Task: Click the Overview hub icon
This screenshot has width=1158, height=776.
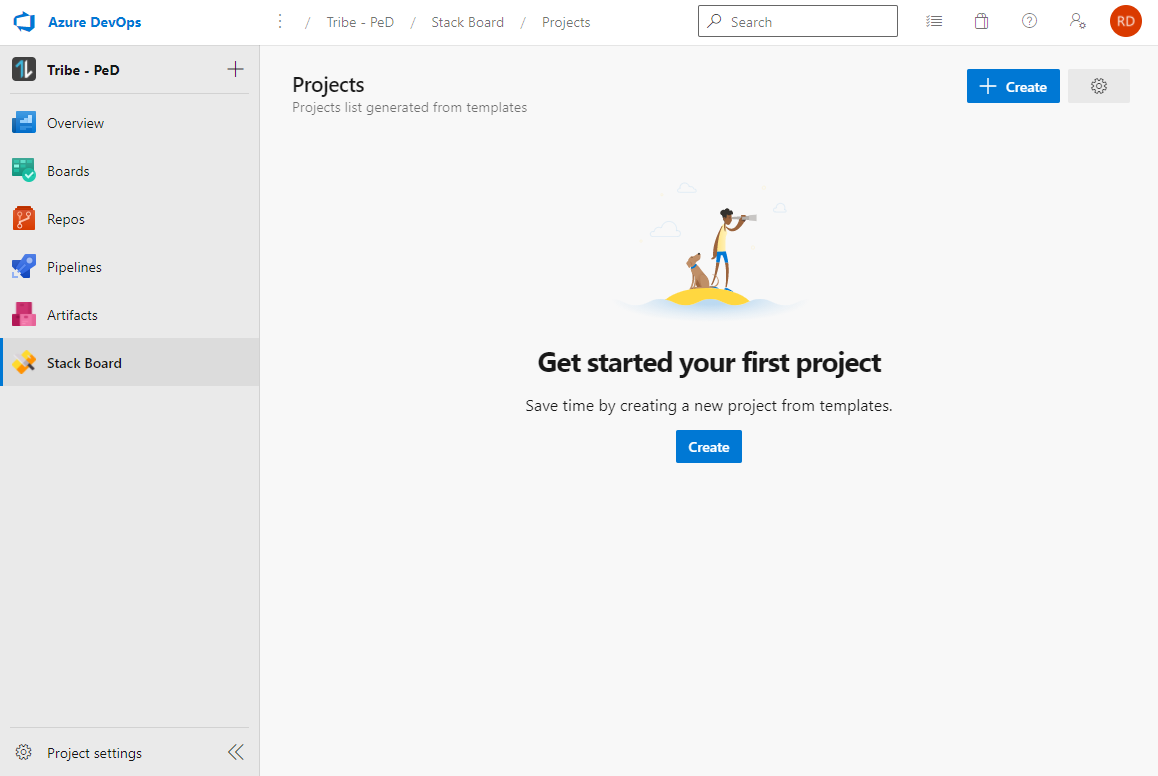Action: (24, 123)
